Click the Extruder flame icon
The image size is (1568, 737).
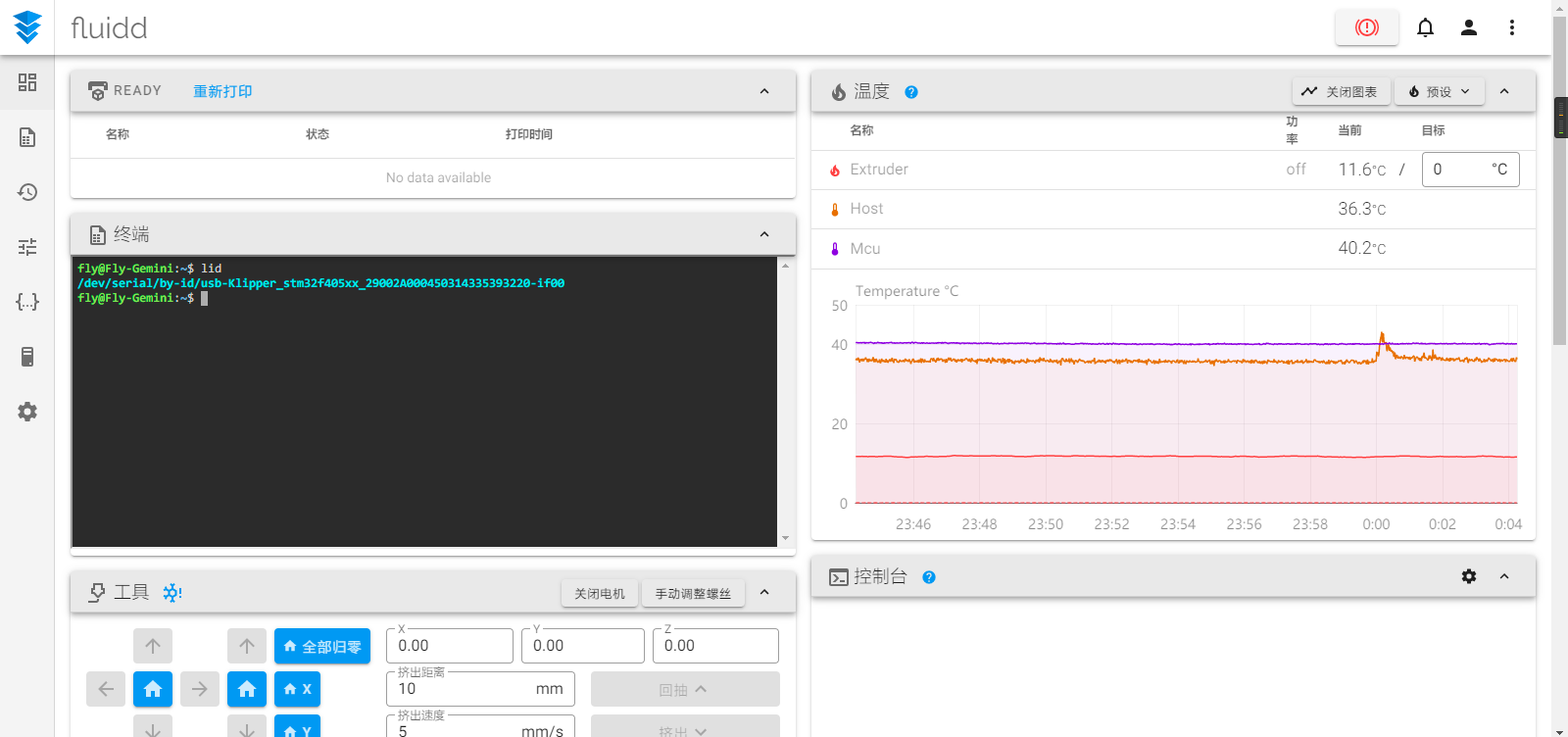click(x=835, y=171)
